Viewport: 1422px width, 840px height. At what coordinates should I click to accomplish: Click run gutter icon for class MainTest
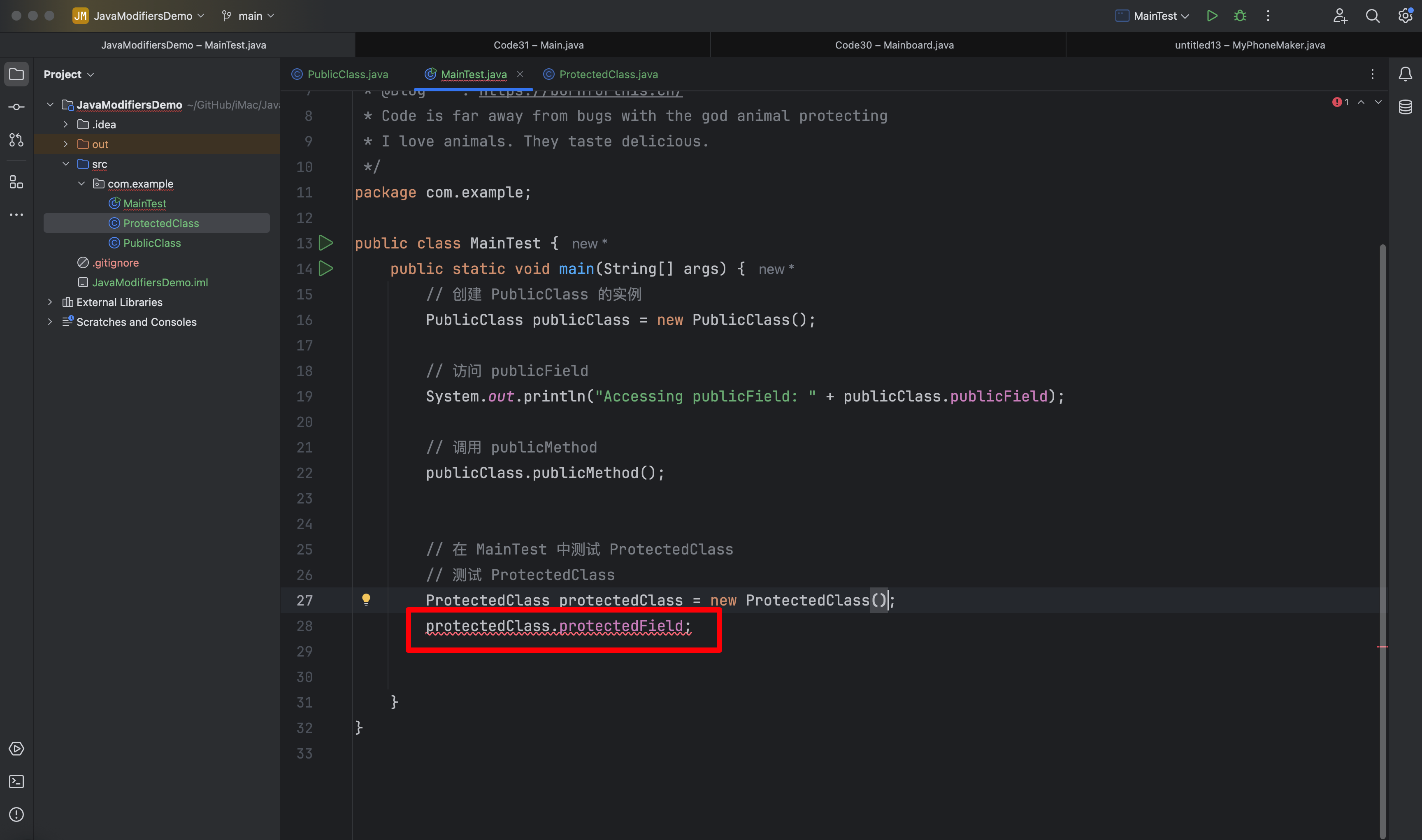click(x=325, y=243)
